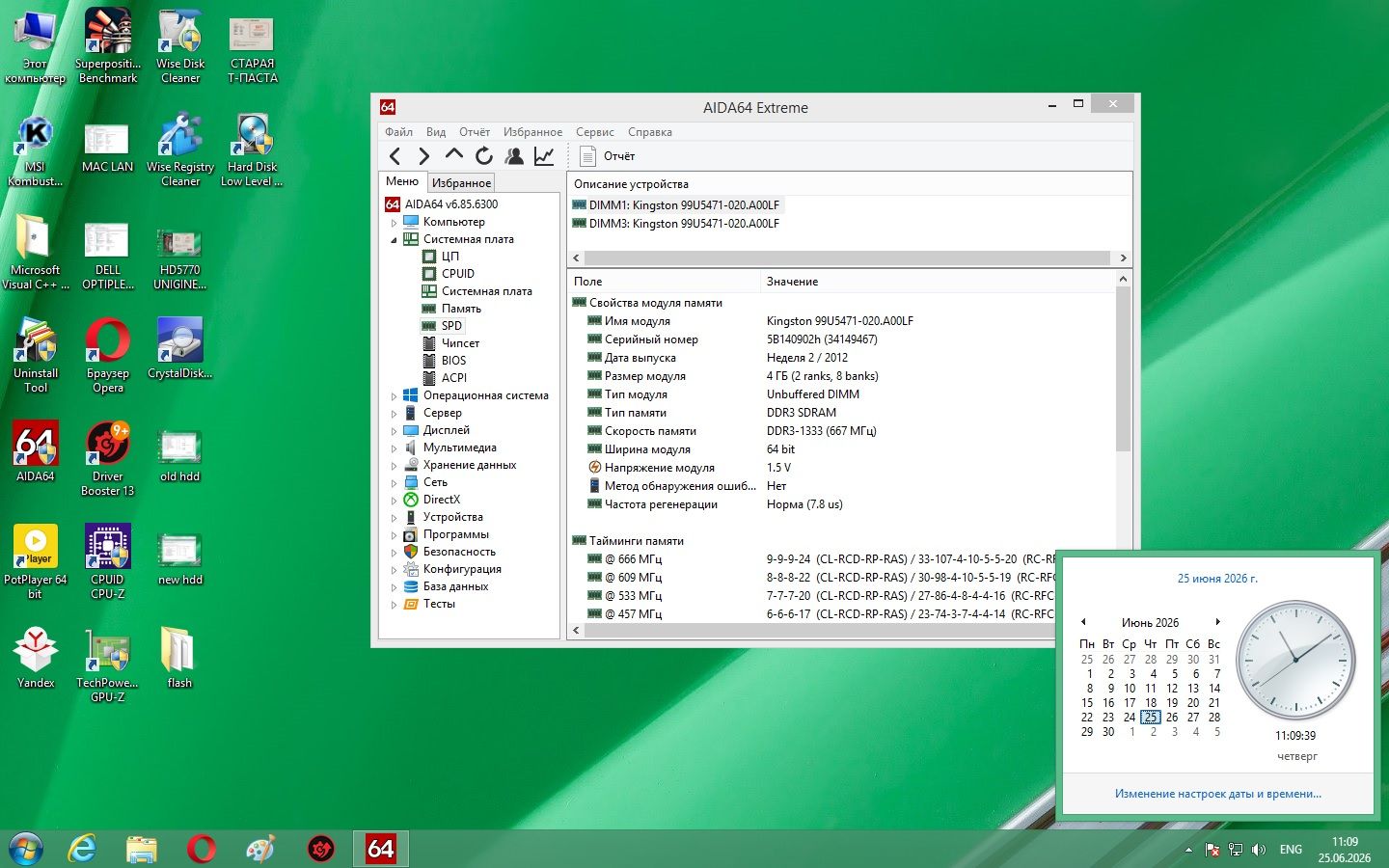Viewport: 1389px width, 868px height.
Task: Open the File Explorer taskbar icon
Action: click(x=142, y=849)
